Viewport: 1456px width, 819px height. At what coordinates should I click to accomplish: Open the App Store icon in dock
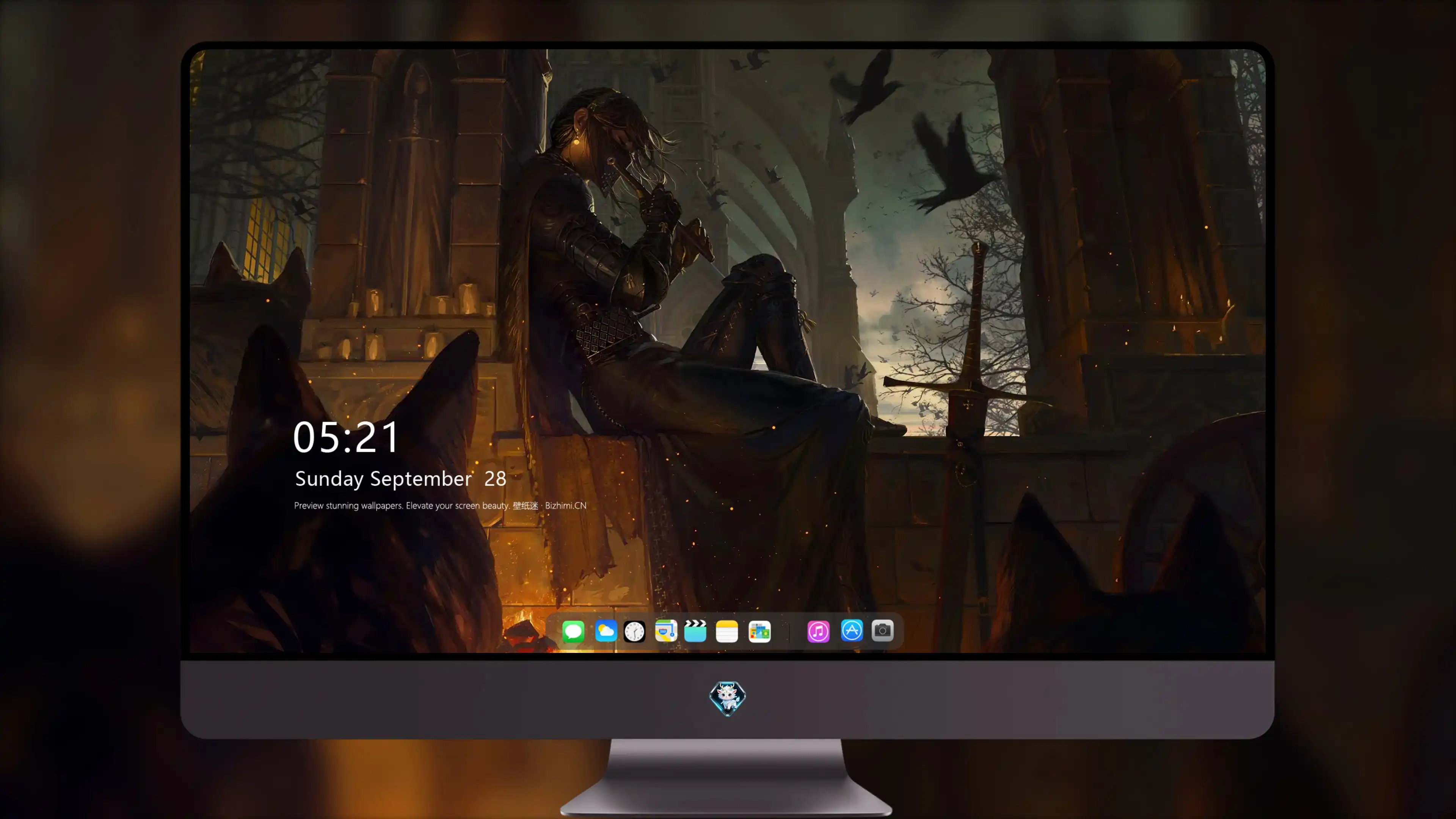click(852, 630)
